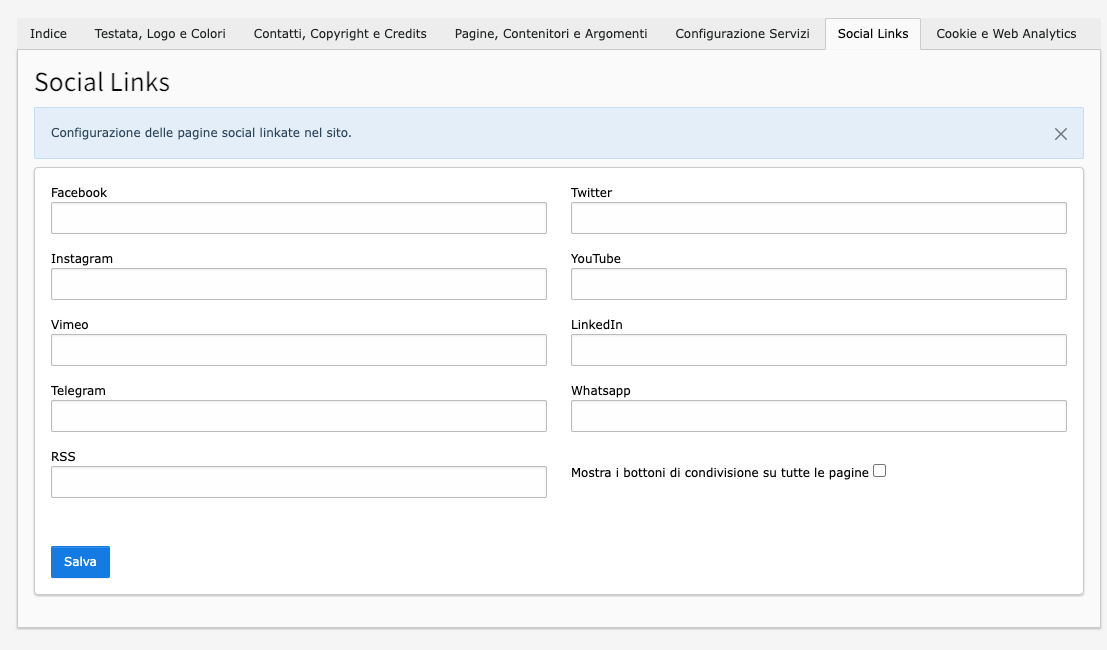Viewport: 1107px width, 650px height.
Task: Open Pagine, Contenitori e Argomenti tab
Action: [x=551, y=34]
